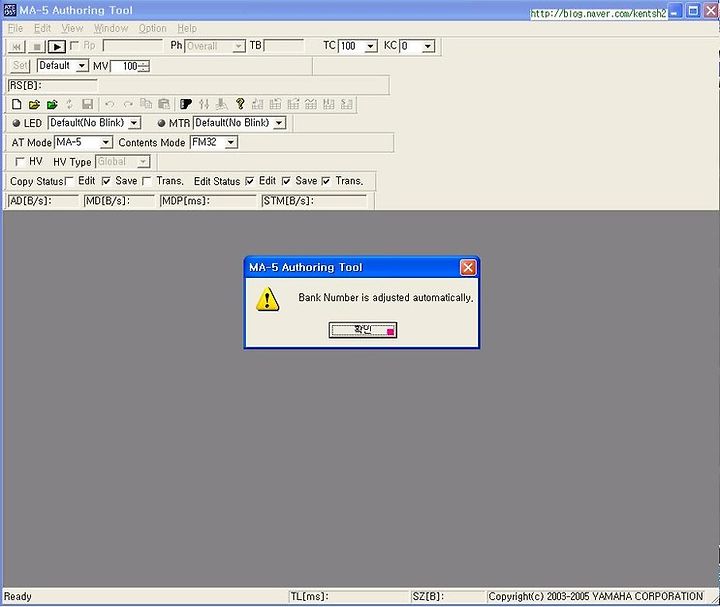The image size is (720, 607).
Task: Click the MD[B/s]: field
Action: click(119, 201)
